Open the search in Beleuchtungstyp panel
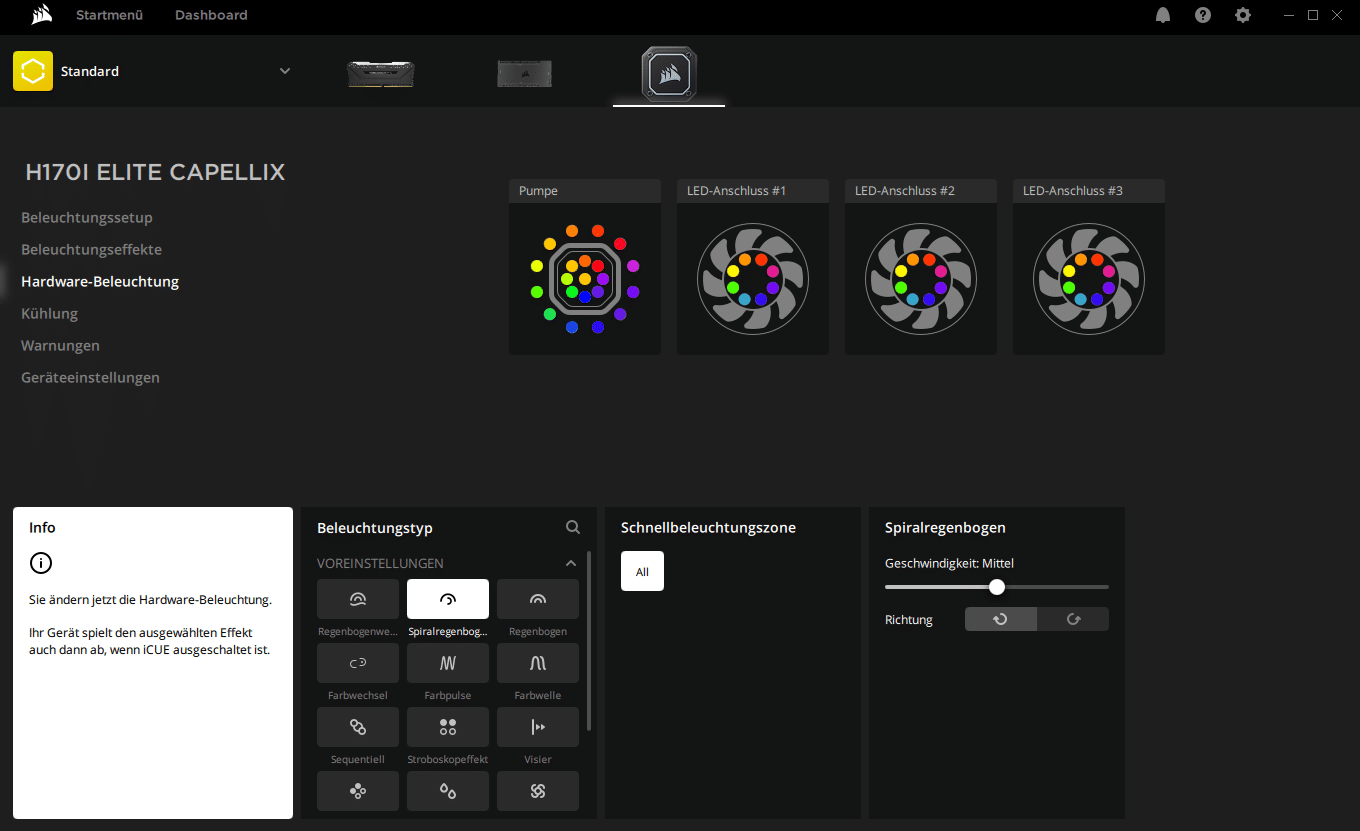The image size is (1360, 831). (x=573, y=527)
